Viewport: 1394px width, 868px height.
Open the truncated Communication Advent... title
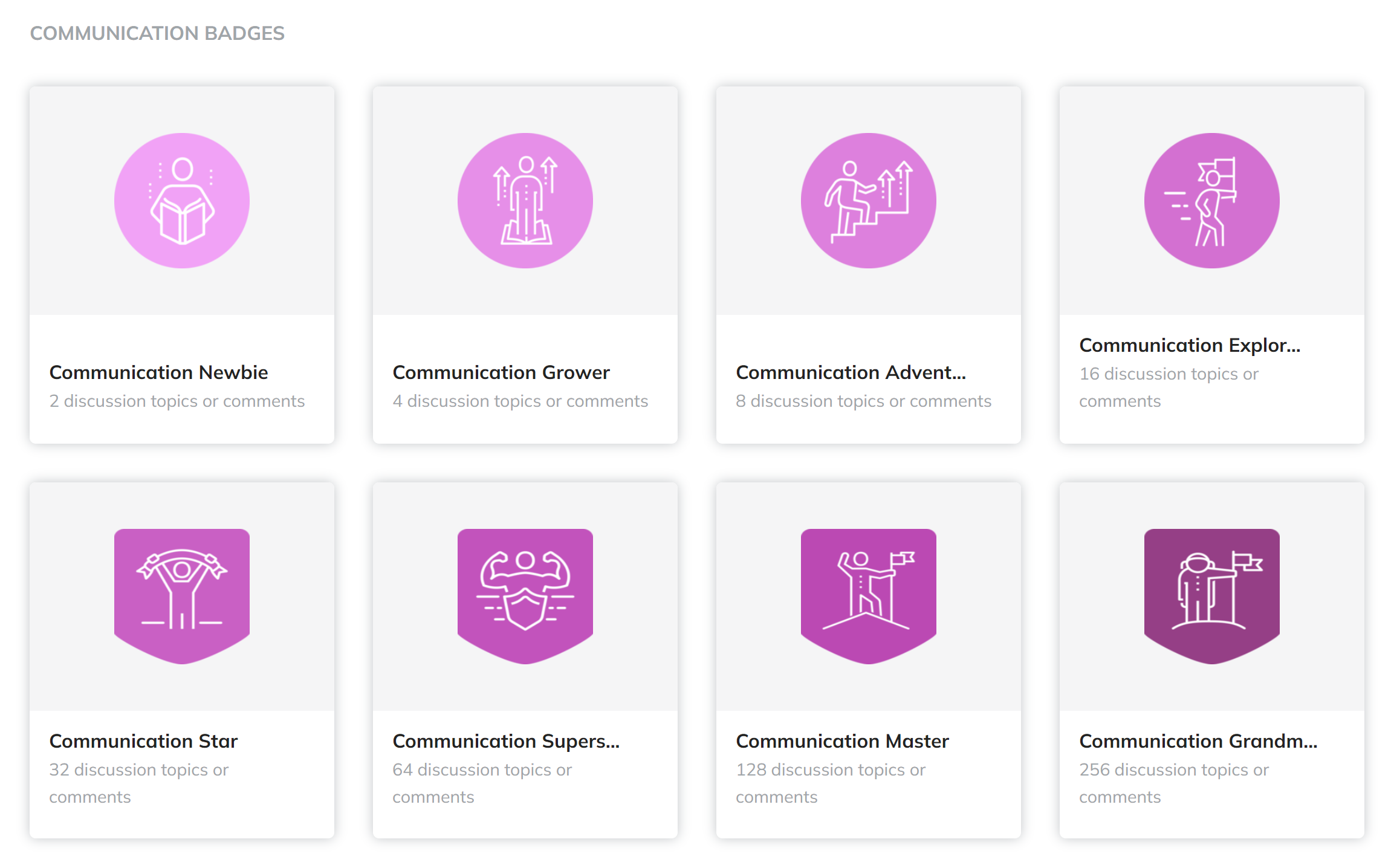point(851,372)
